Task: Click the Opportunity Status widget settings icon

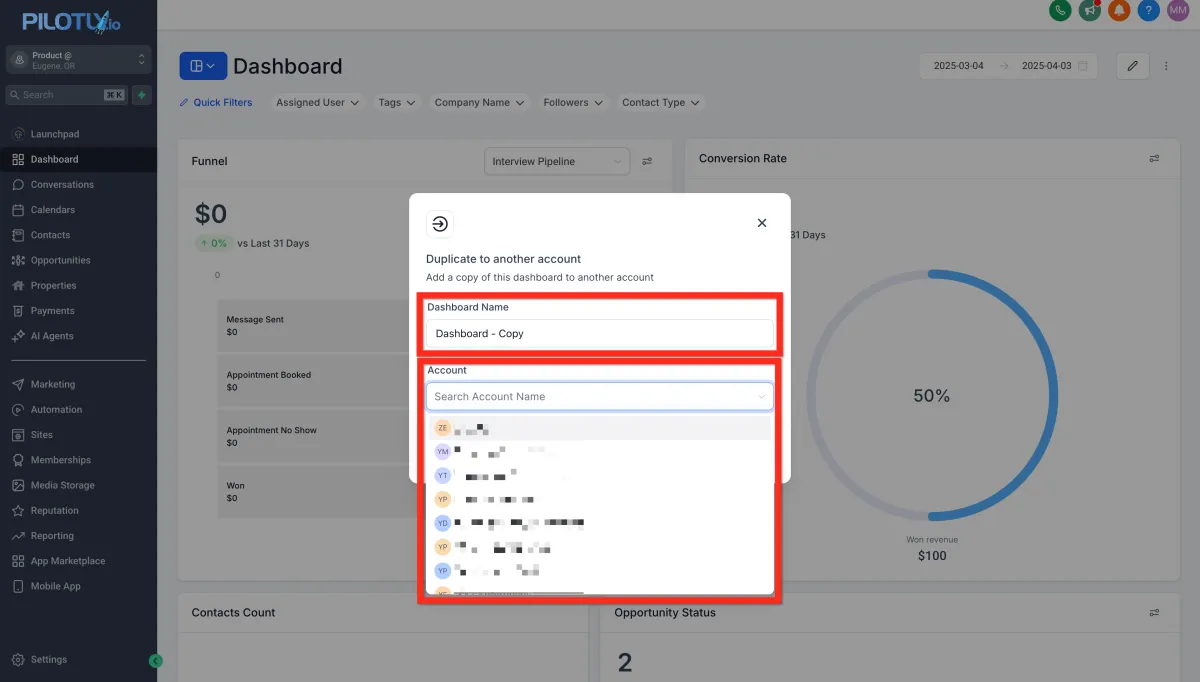Action: pyautogui.click(x=1154, y=613)
